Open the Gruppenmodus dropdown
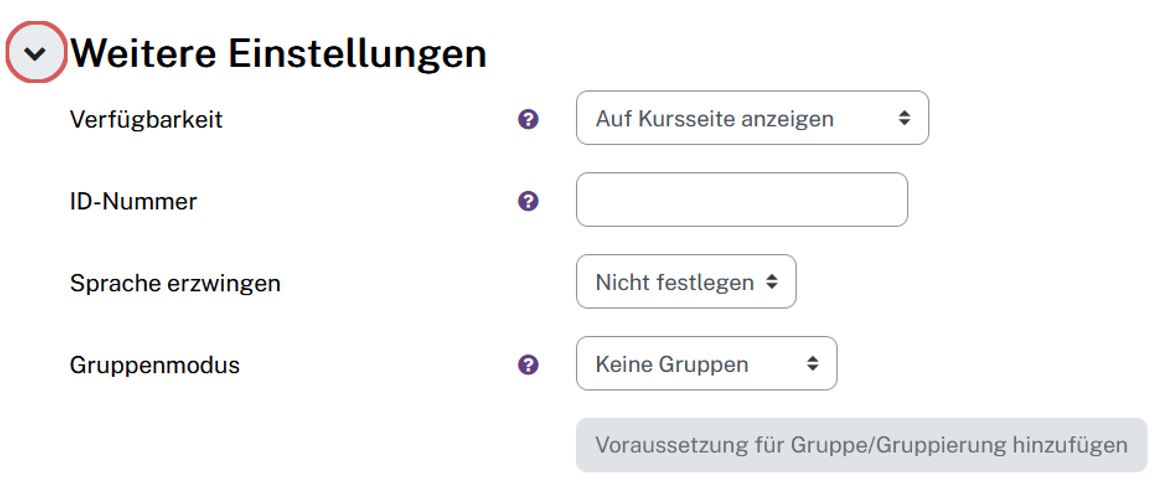This screenshot has height=490, width=1159. [706, 364]
